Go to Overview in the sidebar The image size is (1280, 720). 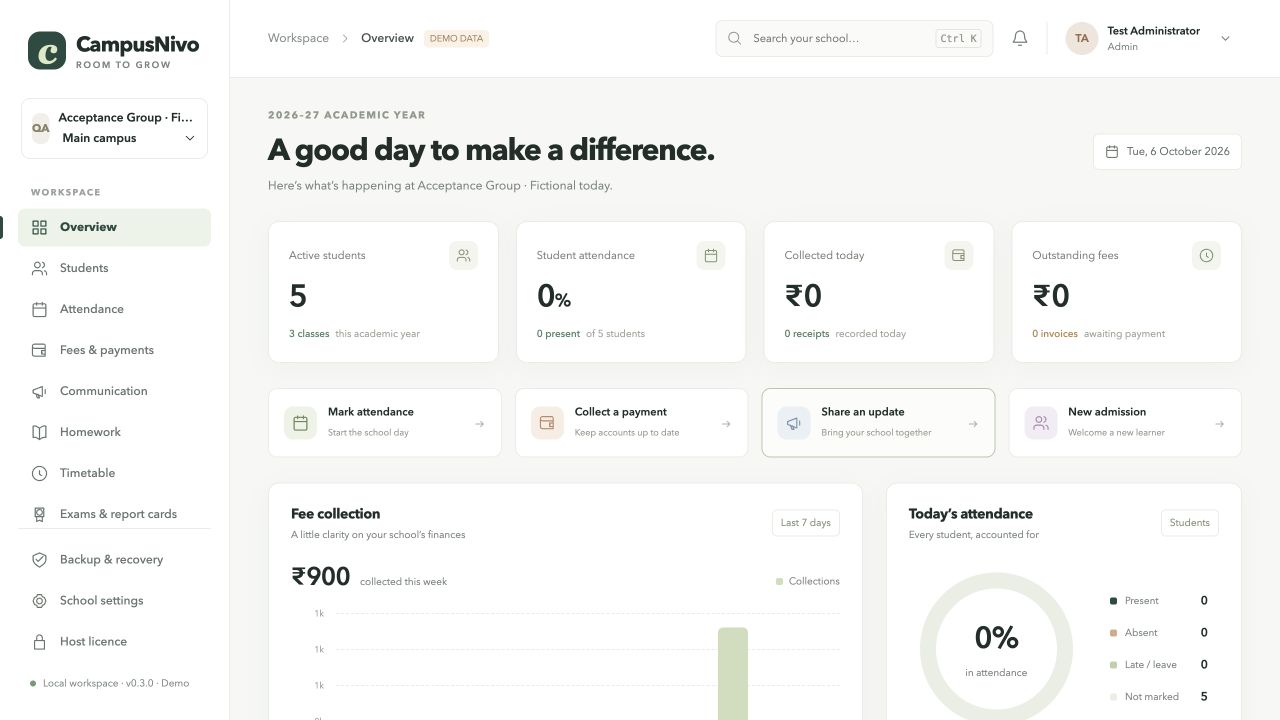coord(114,227)
